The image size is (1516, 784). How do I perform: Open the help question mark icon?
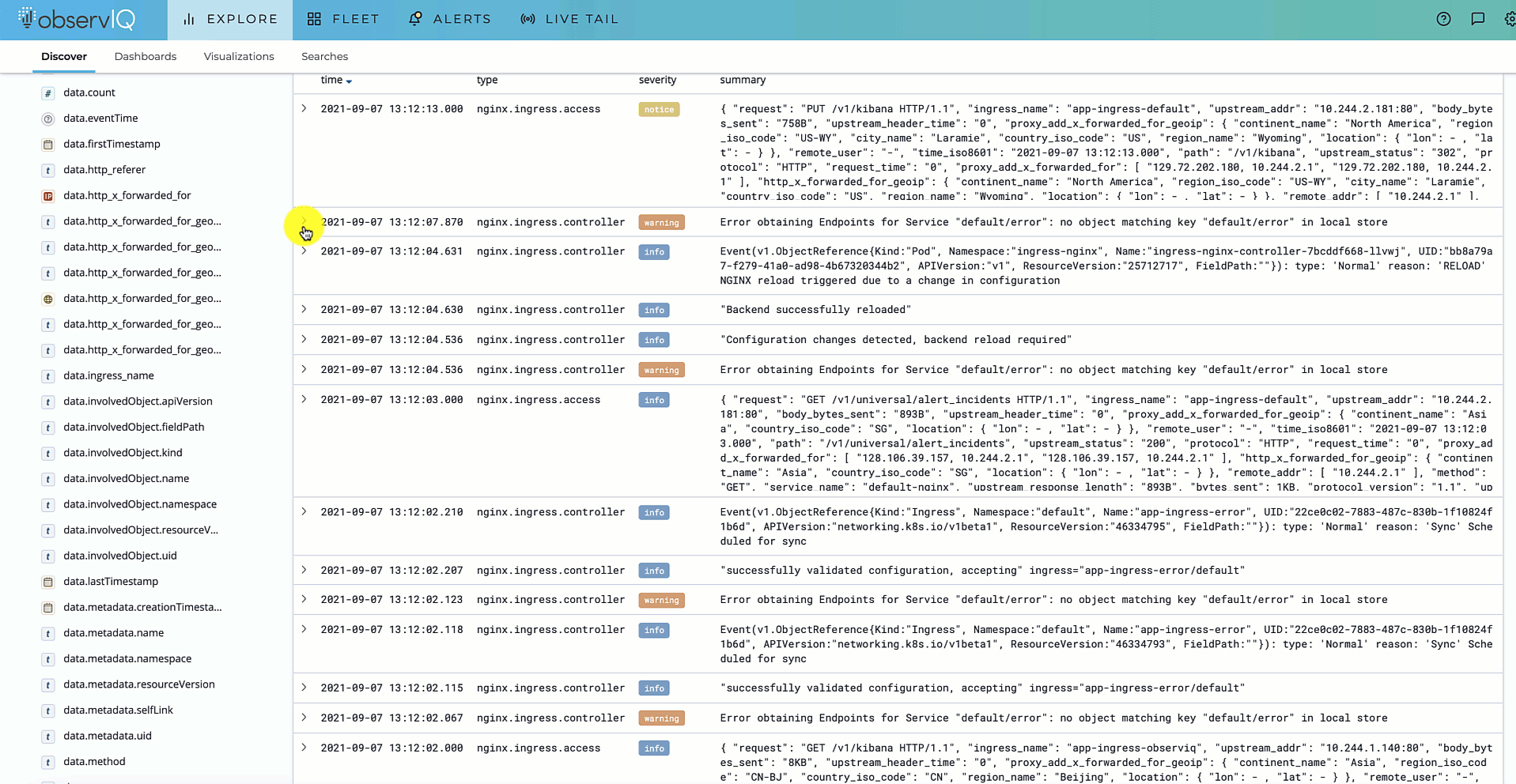pyautogui.click(x=1443, y=19)
